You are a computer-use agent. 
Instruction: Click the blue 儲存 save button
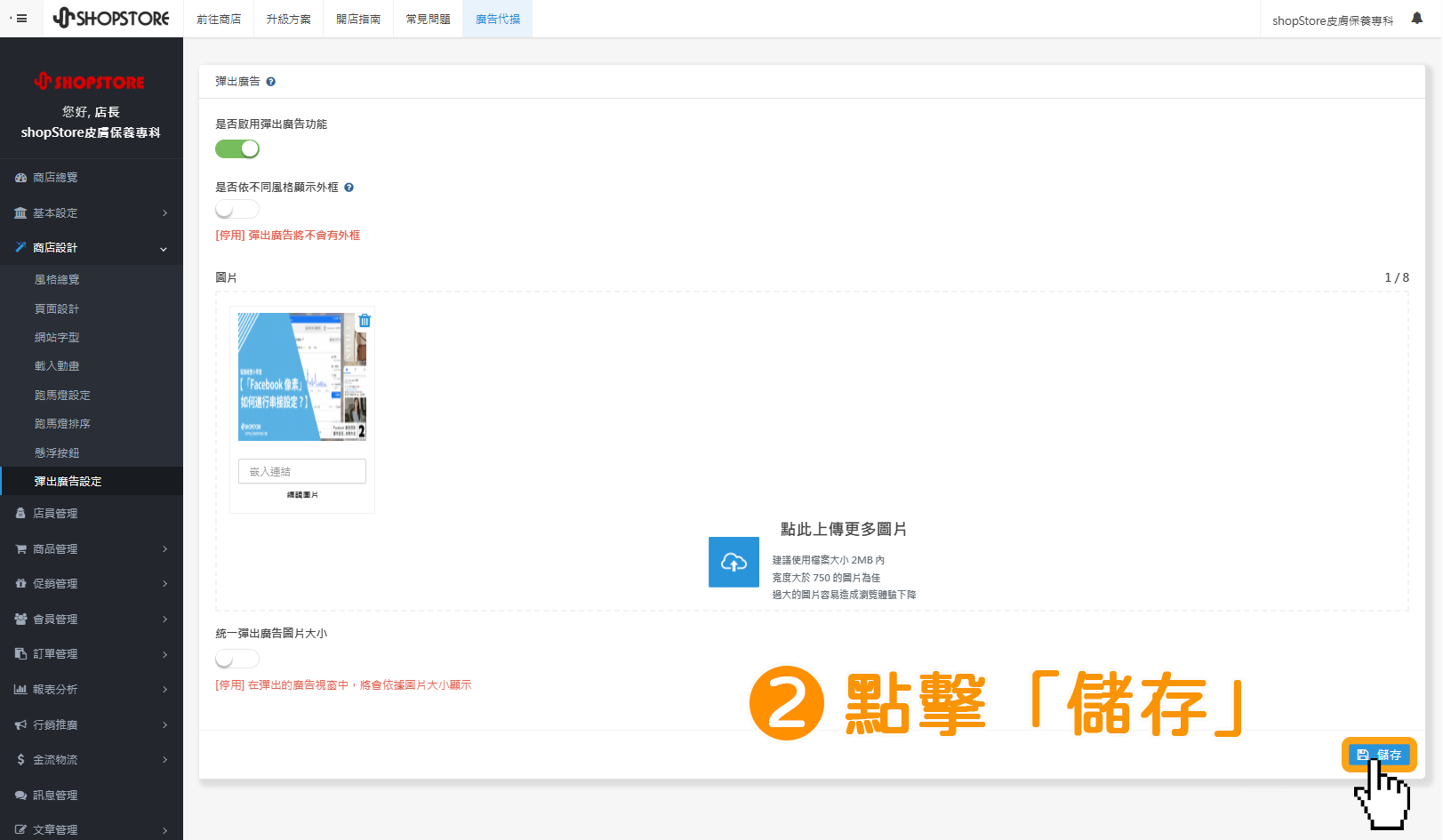[1379, 755]
